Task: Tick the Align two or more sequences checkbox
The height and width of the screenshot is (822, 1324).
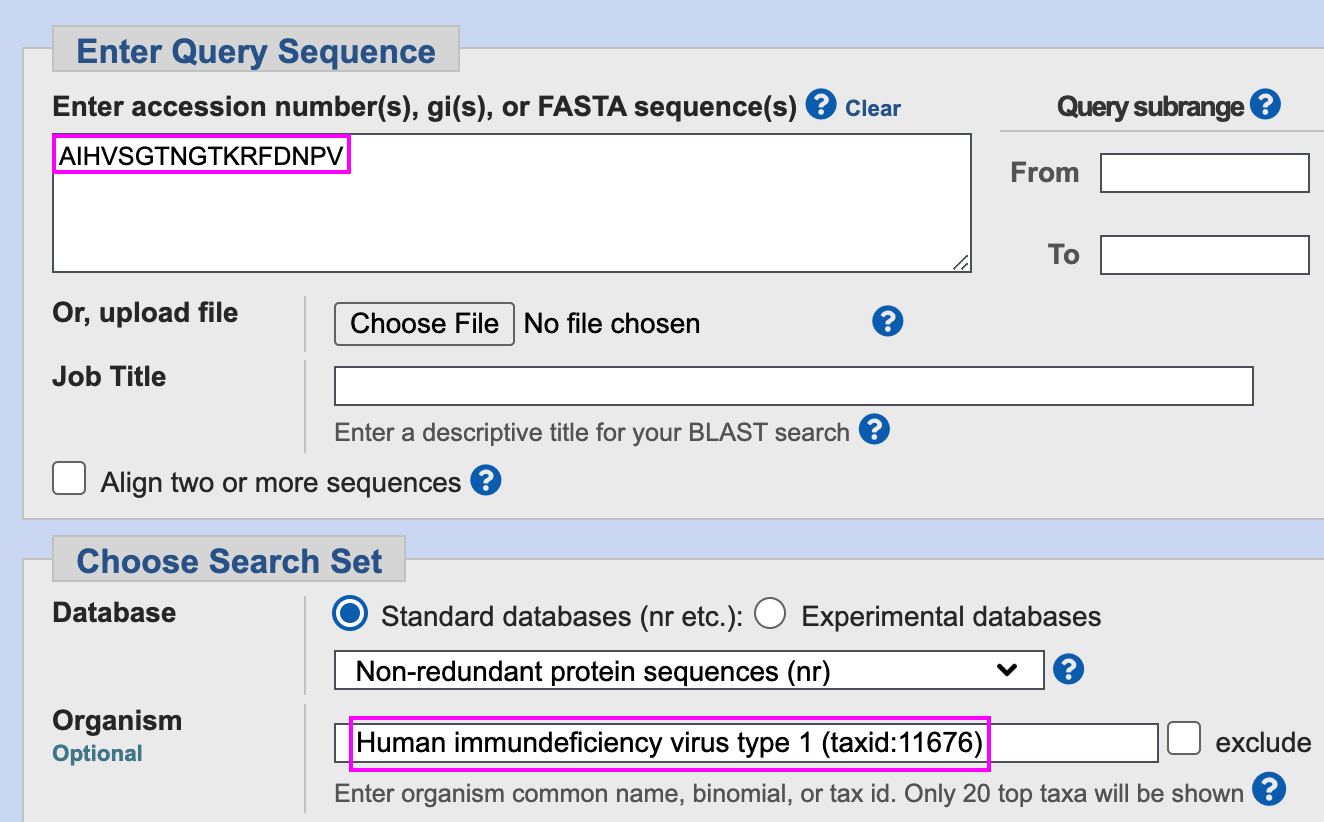Action: click(x=69, y=480)
